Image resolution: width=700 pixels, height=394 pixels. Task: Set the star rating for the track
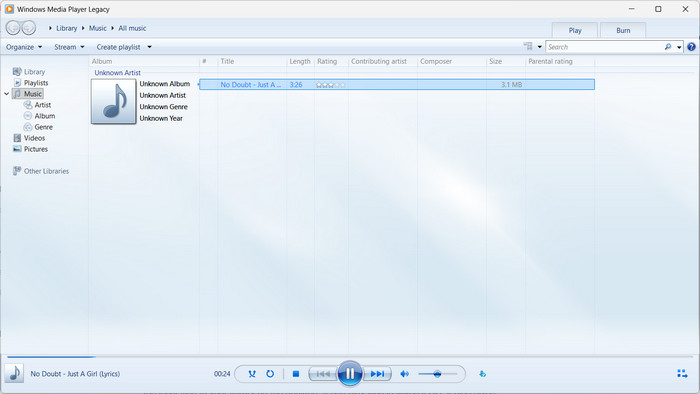pos(331,84)
